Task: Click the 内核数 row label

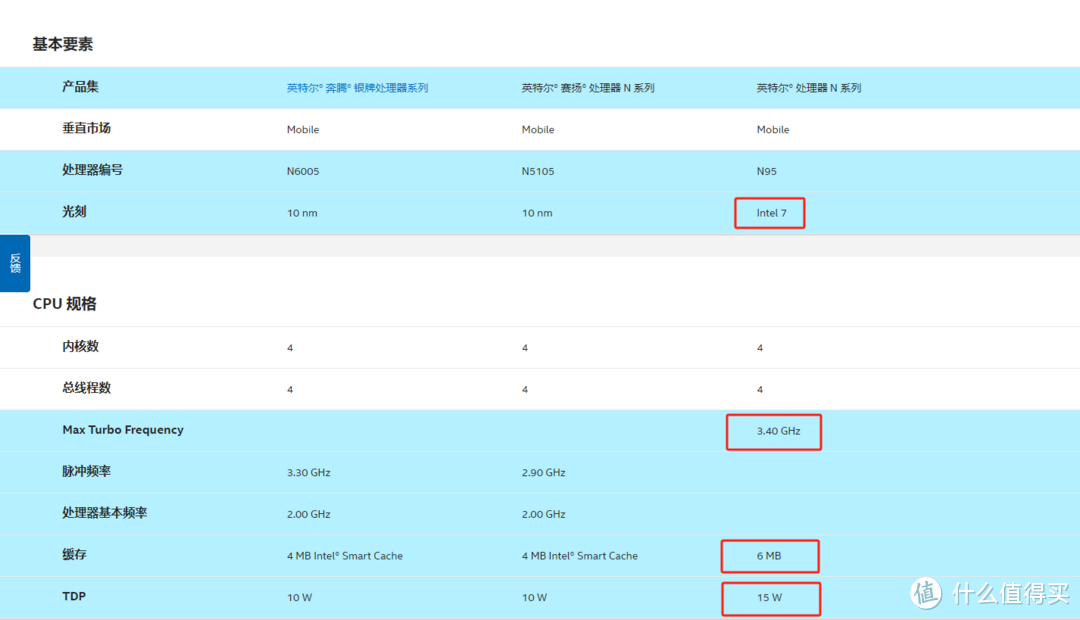Action: tap(80, 347)
